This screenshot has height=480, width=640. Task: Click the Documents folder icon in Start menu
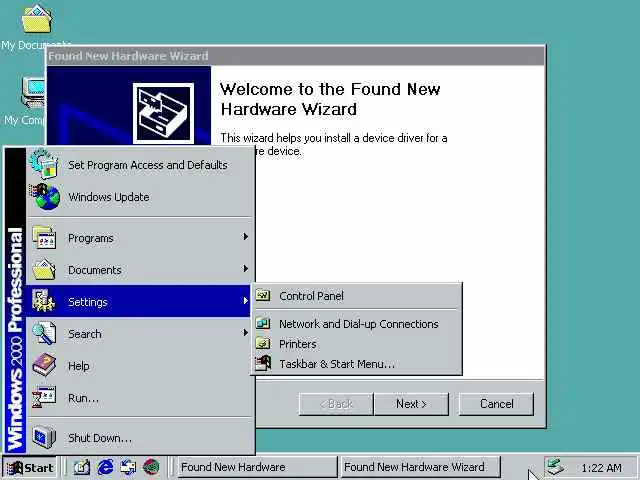(44, 269)
